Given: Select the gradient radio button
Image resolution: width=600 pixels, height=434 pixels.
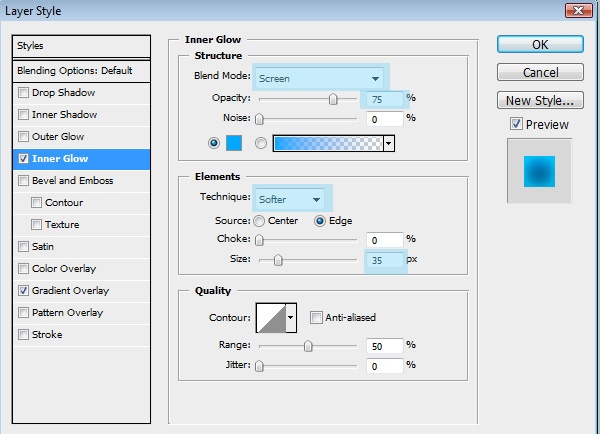Looking at the screenshot, I should [x=261, y=143].
